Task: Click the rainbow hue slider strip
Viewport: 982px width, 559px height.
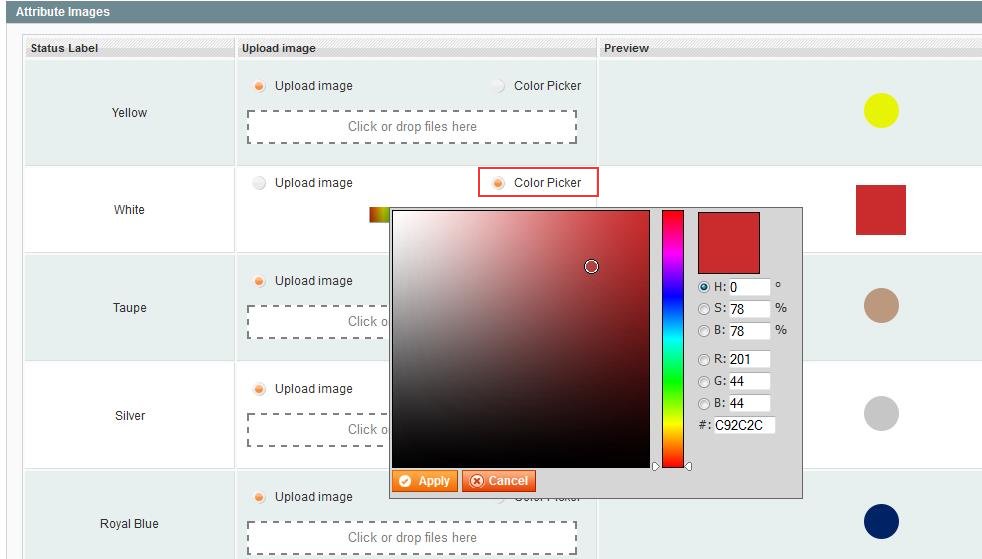Action: pos(673,338)
